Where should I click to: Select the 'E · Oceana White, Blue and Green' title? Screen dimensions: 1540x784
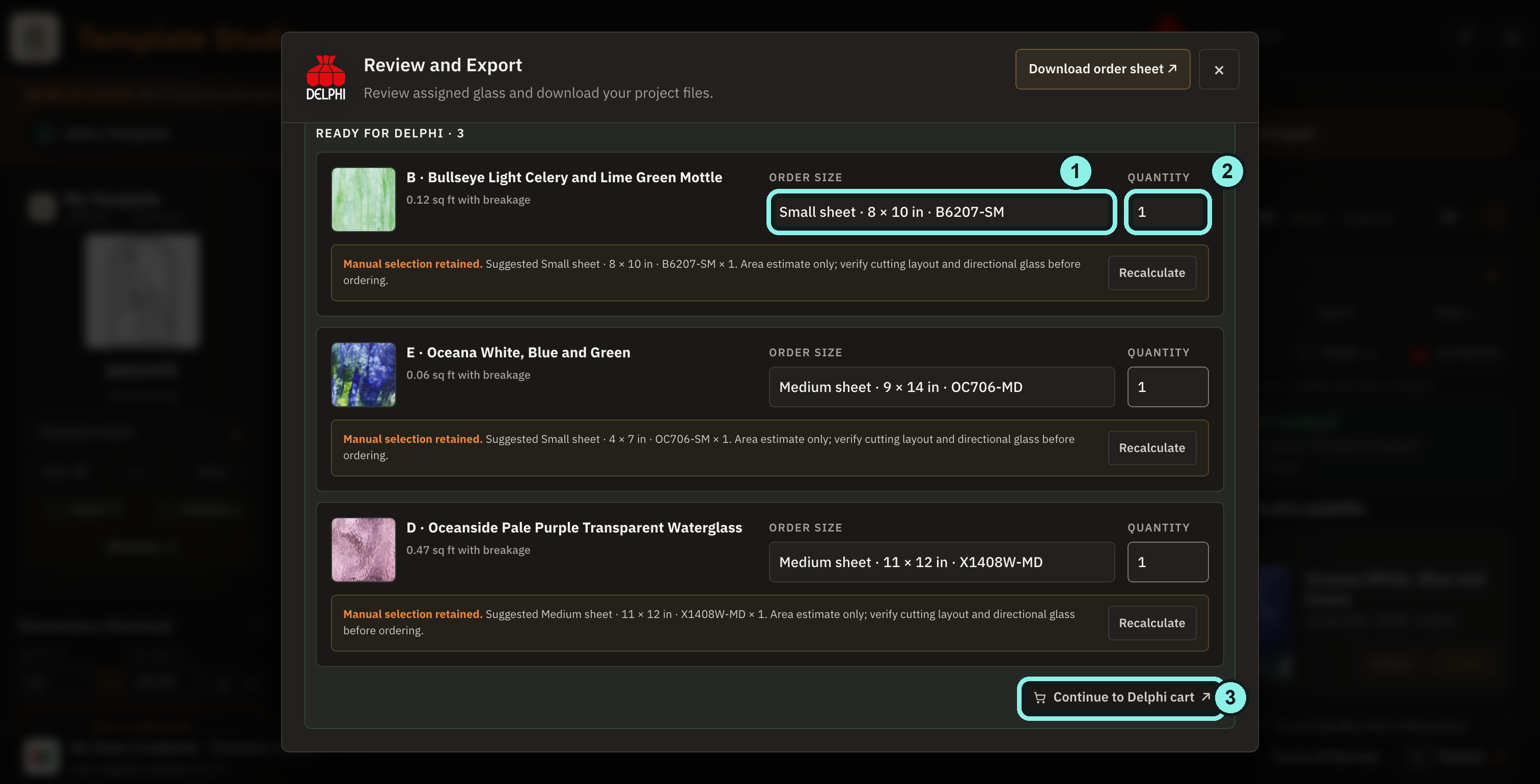[518, 353]
